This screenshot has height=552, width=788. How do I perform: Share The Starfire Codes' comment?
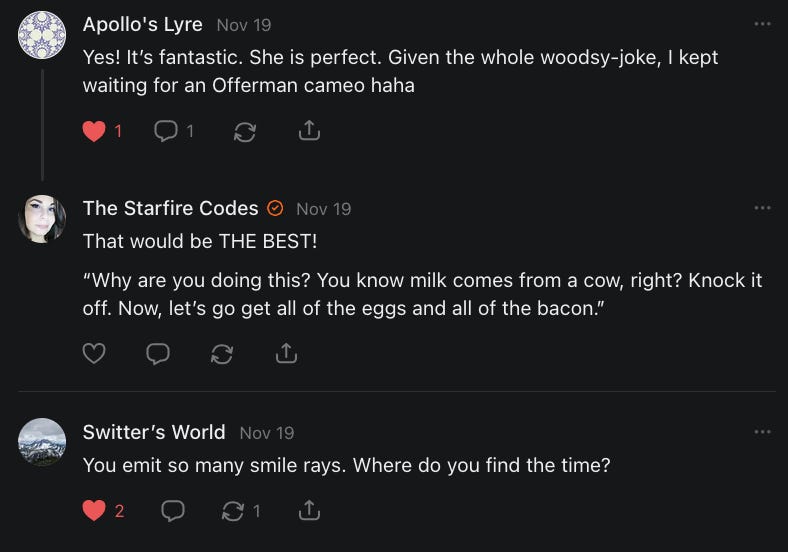coord(286,353)
